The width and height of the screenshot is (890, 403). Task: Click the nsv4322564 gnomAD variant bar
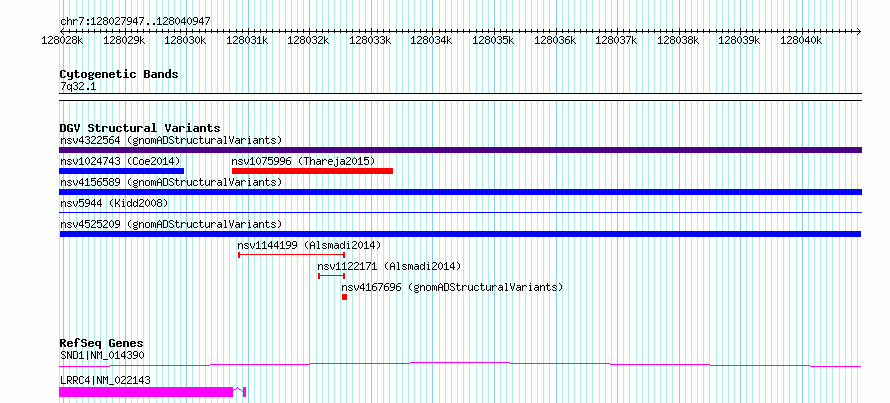click(460, 150)
